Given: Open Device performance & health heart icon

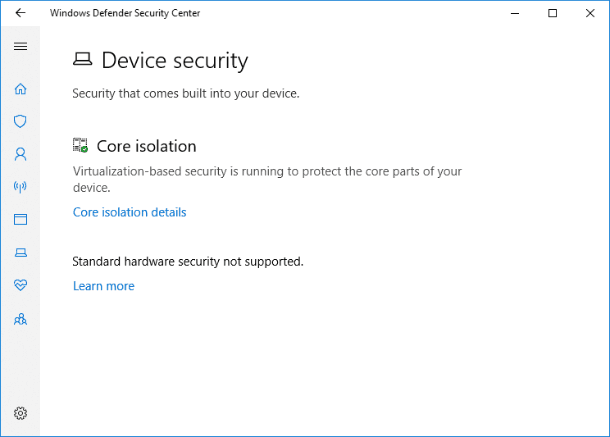Looking at the screenshot, I should [x=20, y=285].
